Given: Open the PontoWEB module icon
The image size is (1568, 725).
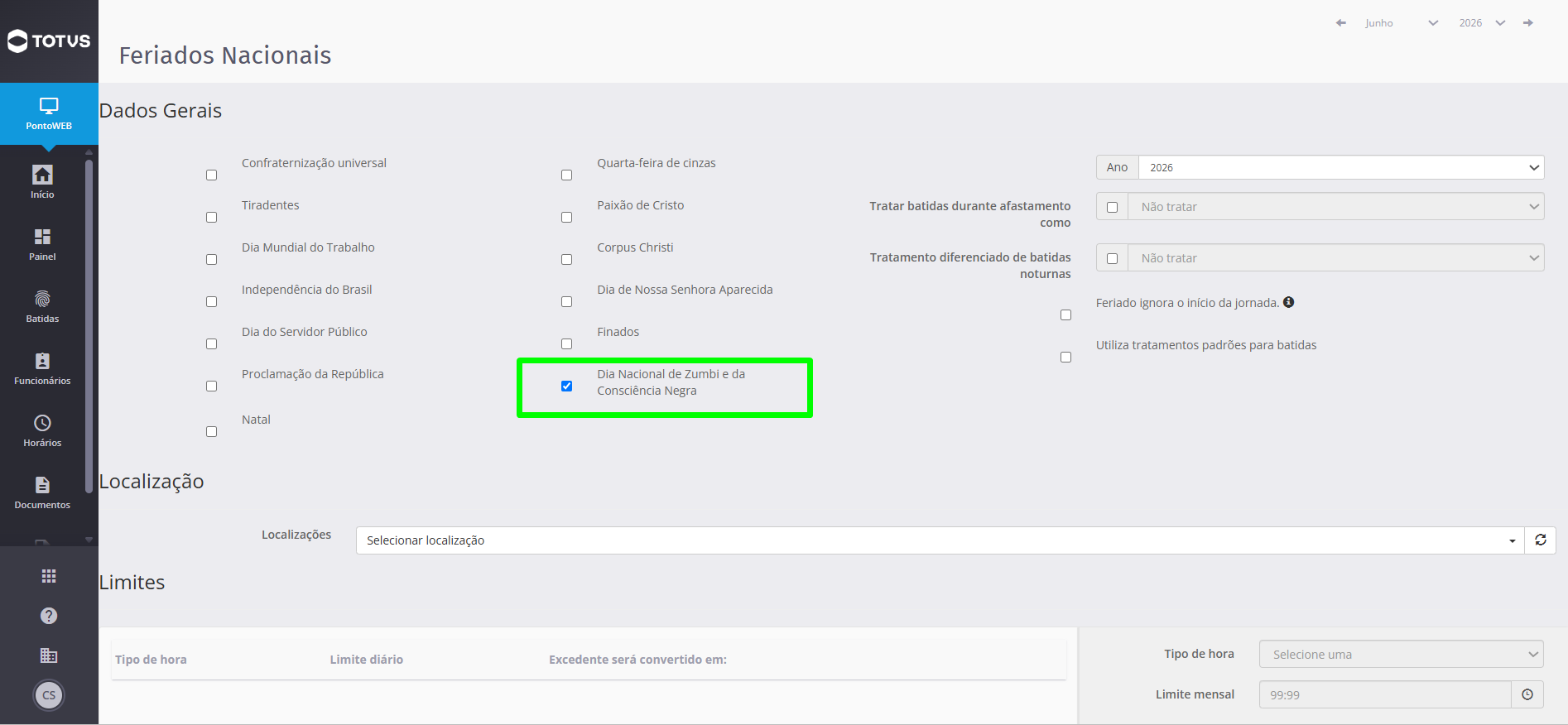Looking at the screenshot, I should (49, 113).
